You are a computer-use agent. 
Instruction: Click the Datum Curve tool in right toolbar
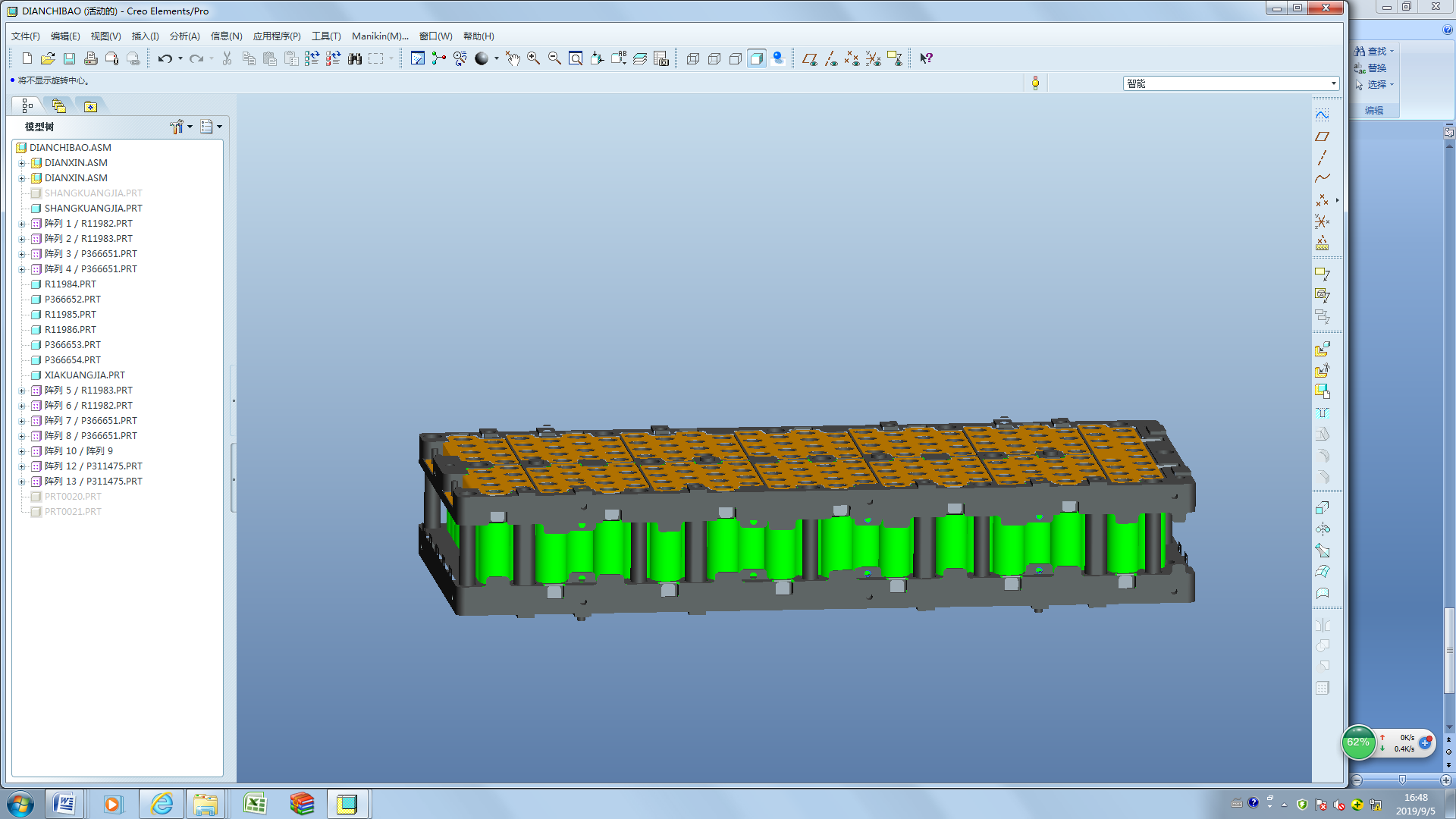pos(1322,179)
